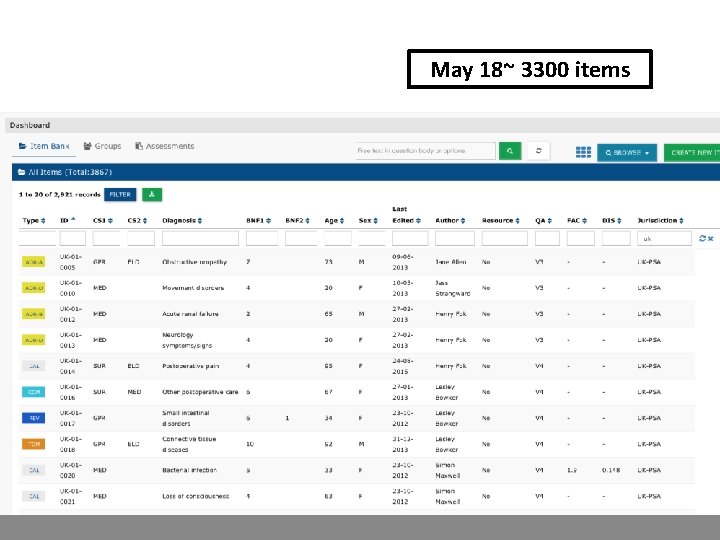Click the orange type tag in UK-01-0018 row

34,444
